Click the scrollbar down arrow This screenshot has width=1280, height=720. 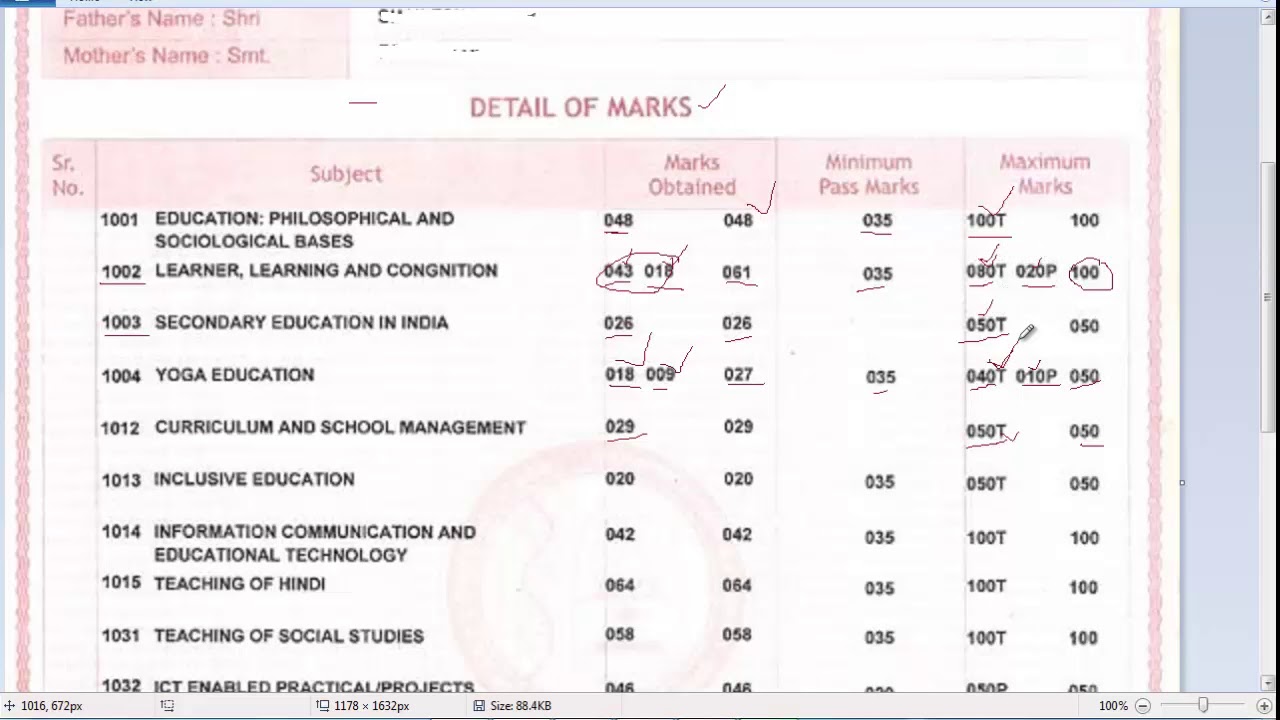pyautogui.click(x=1270, y=684)
